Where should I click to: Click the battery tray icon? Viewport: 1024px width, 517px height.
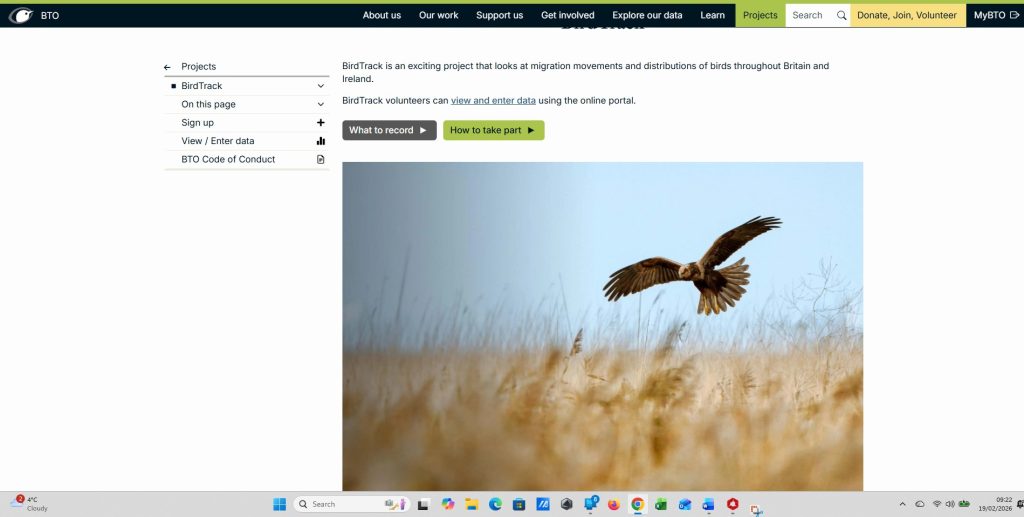pos(964,504)
